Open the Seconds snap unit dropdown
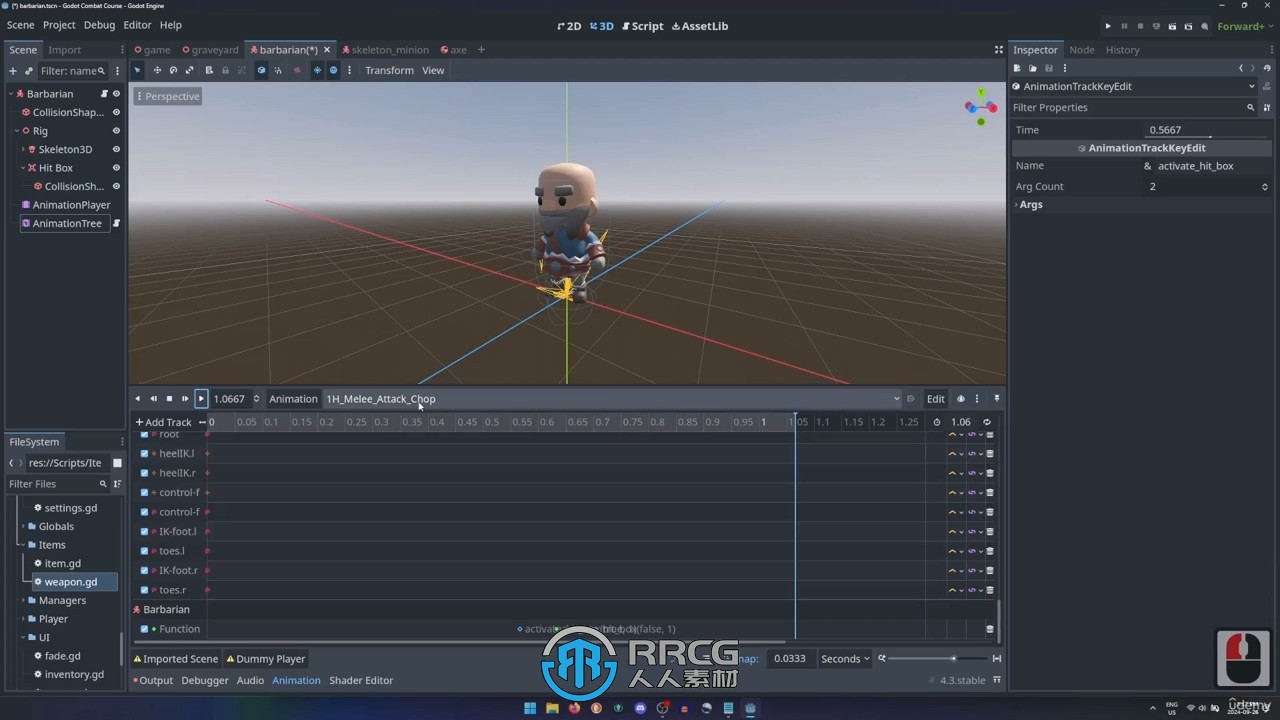 [x=844, y=659]
